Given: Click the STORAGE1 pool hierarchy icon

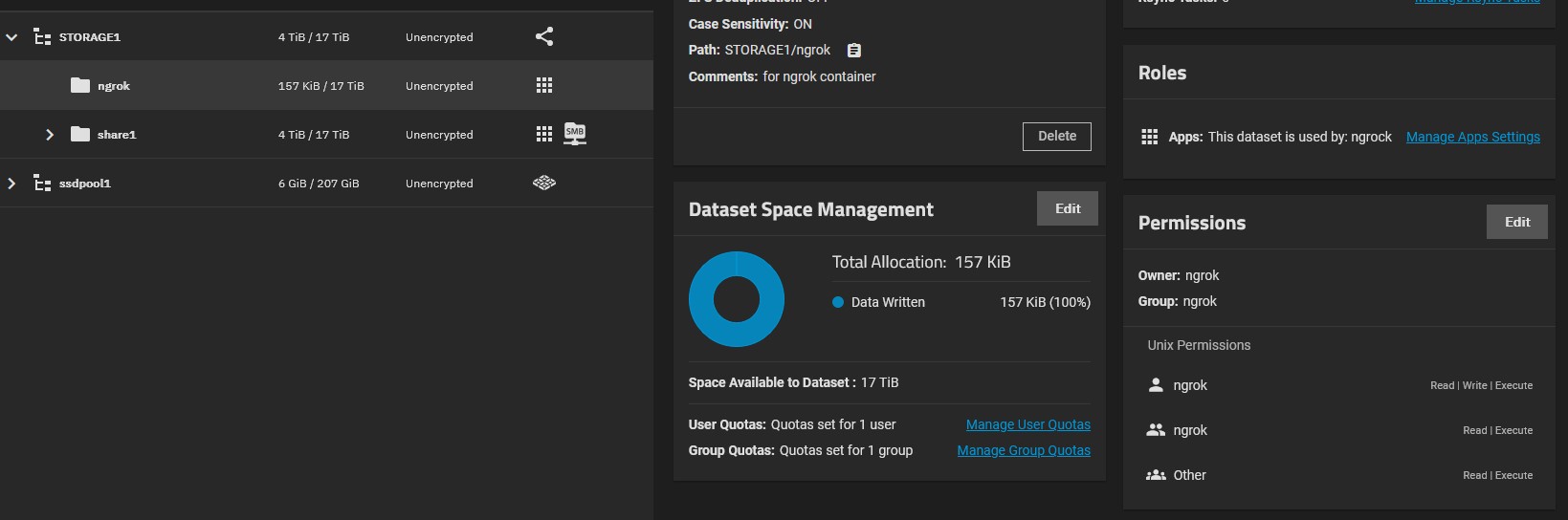Looking at the screenshot, I should click(x=42, y=37).
